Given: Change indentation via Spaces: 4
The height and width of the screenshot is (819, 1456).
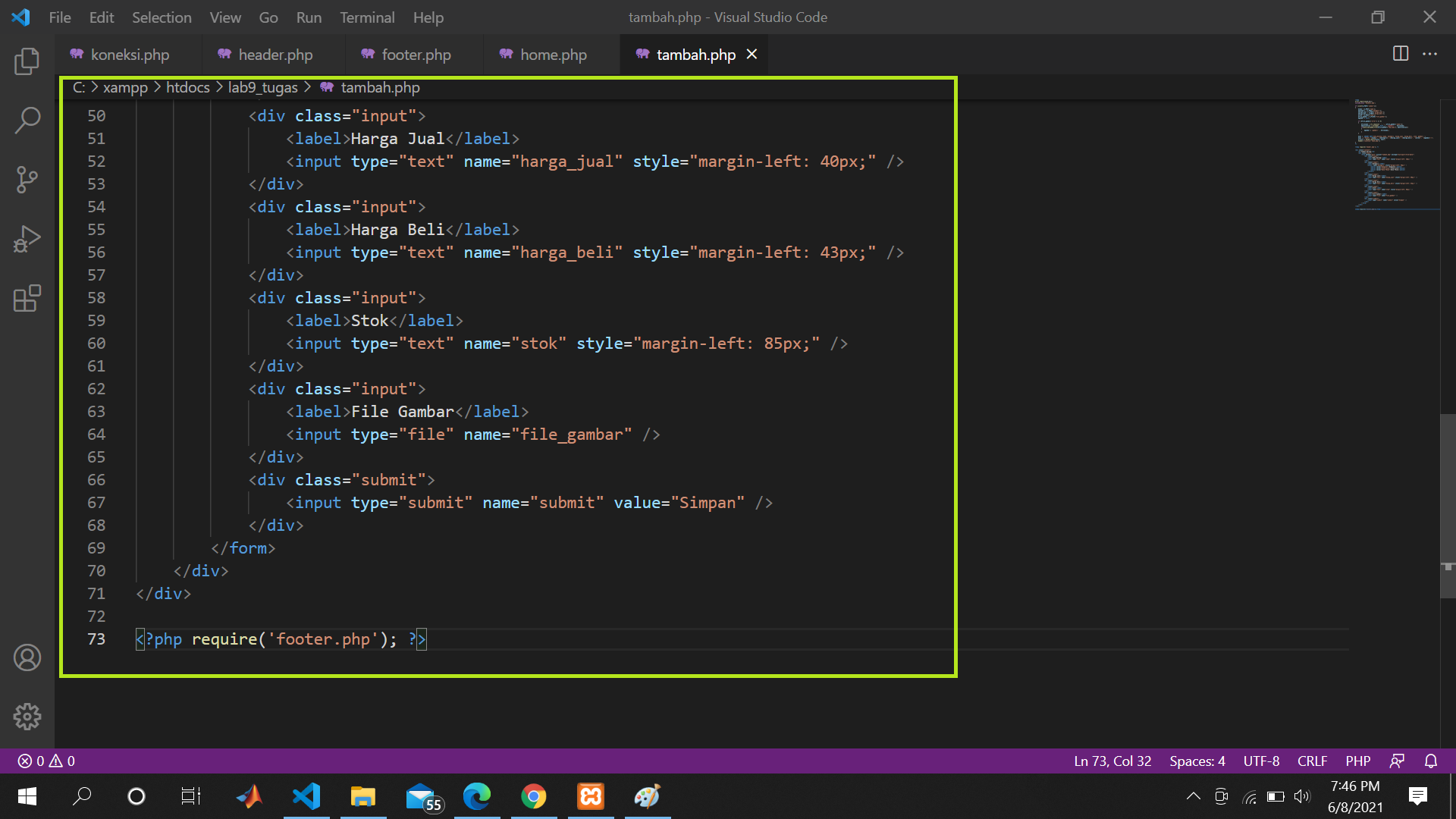Looking at the screenshot, I should (1197, 761).
